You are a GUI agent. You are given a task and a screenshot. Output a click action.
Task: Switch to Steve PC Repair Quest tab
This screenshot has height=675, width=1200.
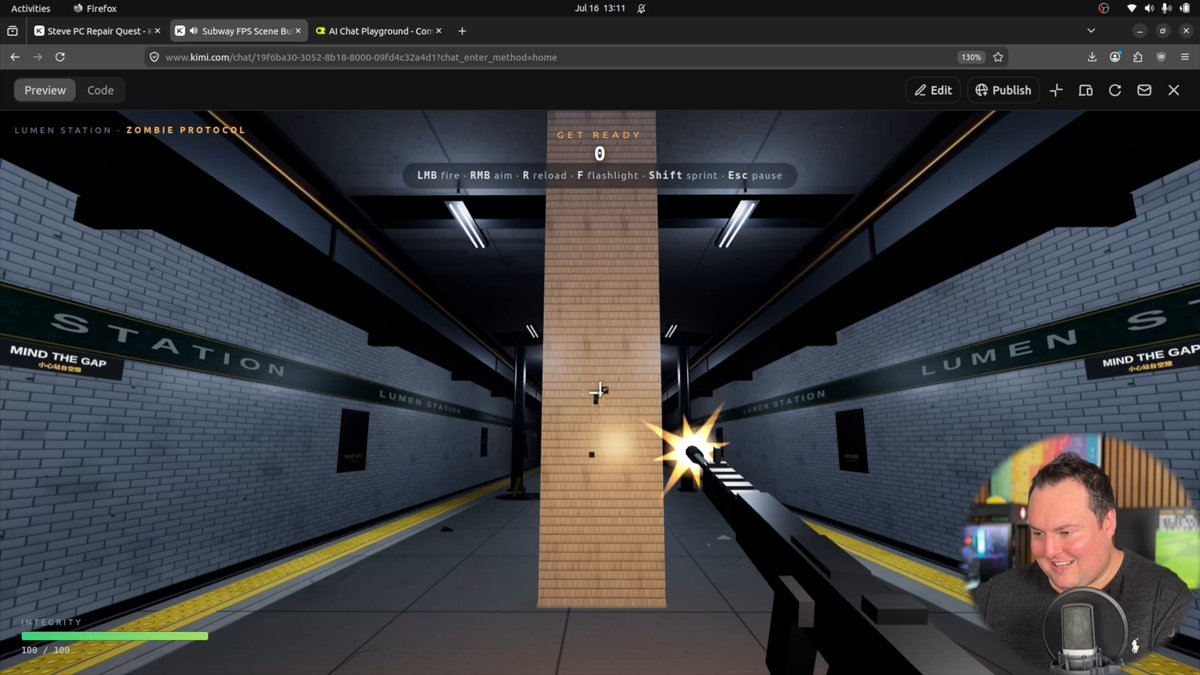click(96, 31)
